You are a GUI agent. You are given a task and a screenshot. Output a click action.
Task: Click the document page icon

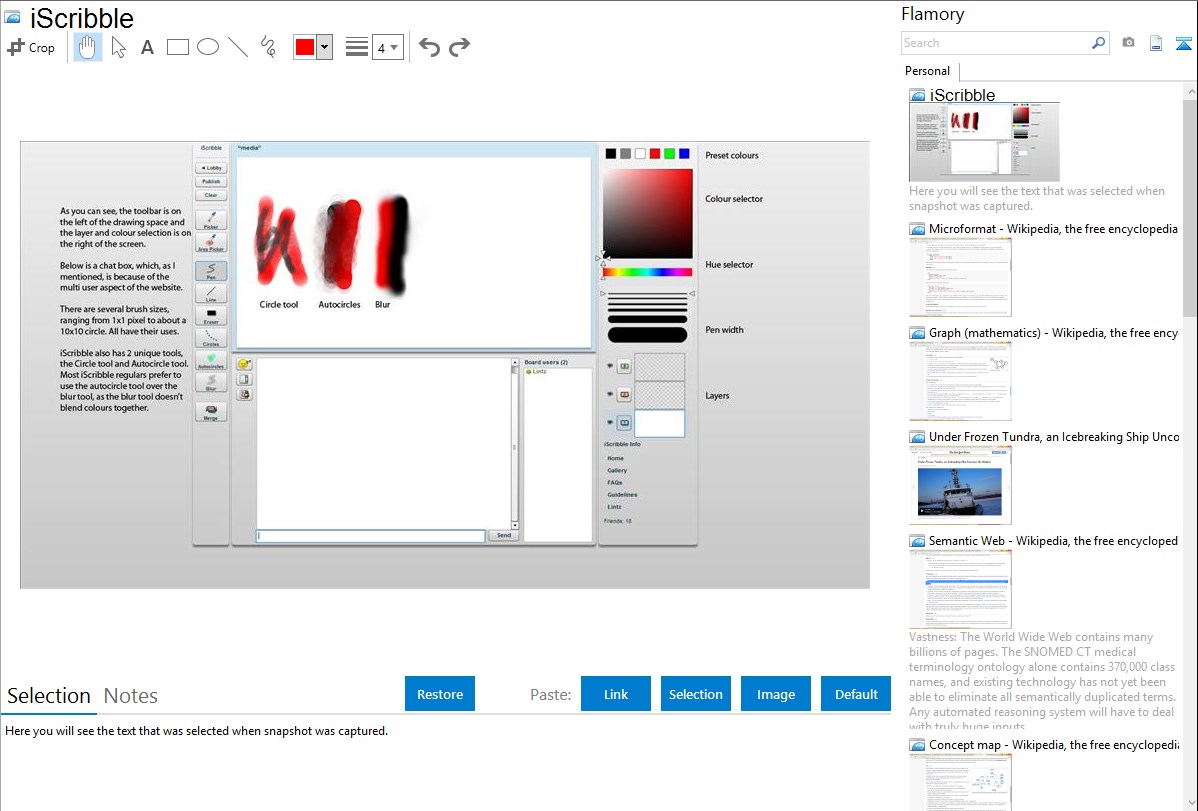[x=1156, y=44]
